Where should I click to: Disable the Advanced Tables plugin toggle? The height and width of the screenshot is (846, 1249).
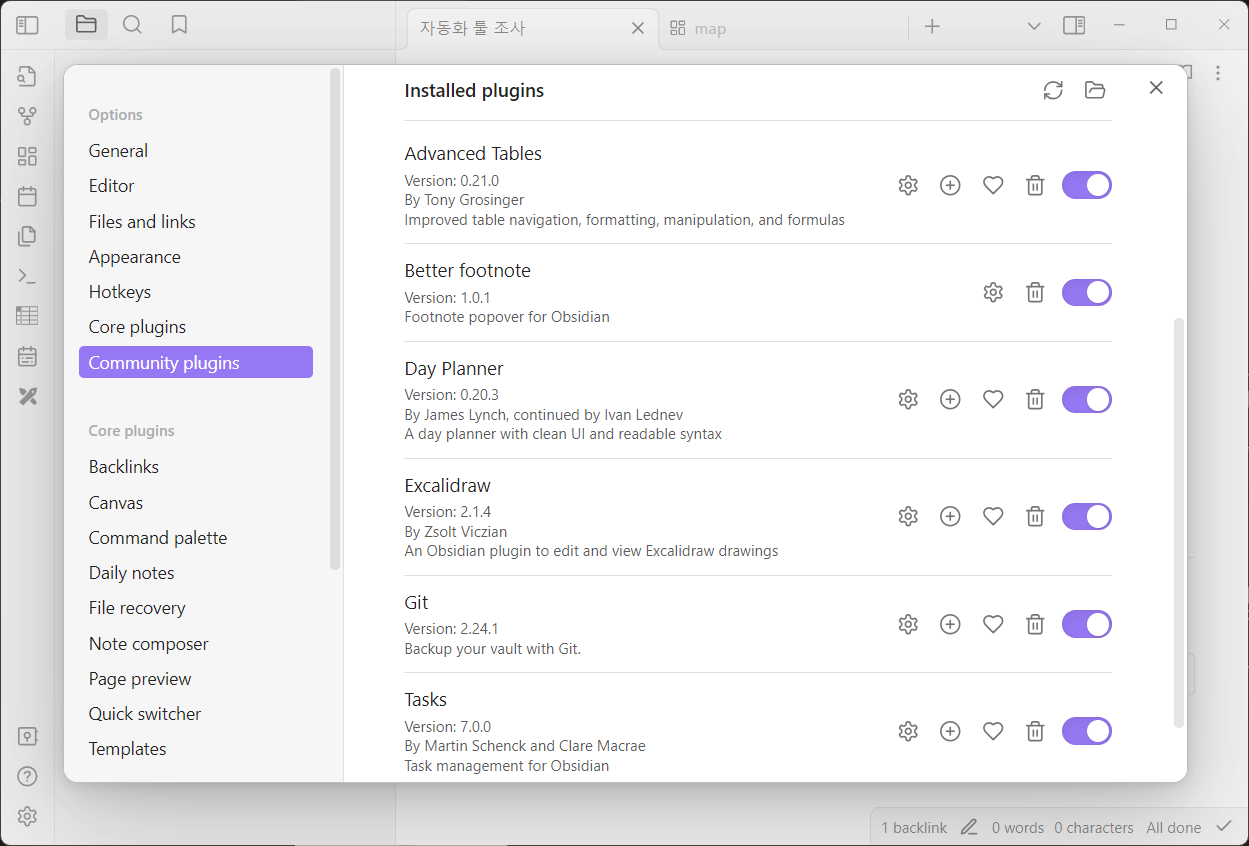point(1087,185)
